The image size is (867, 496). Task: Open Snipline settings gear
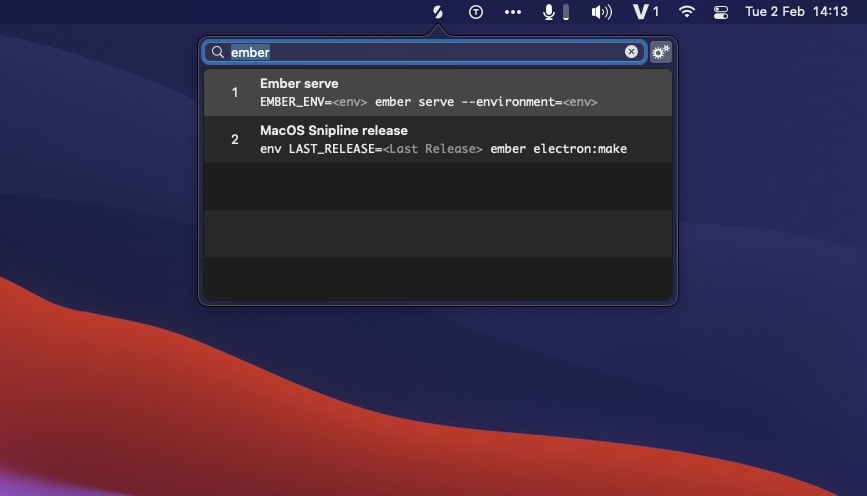(660, 52)
